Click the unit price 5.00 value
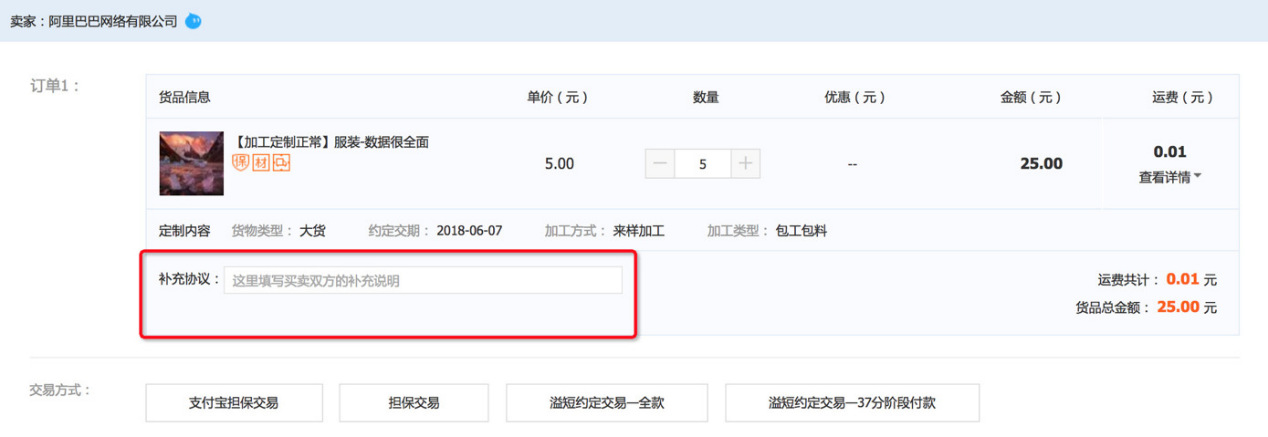The width and height of the screenshot is (1268, 437). click(559, 164)
